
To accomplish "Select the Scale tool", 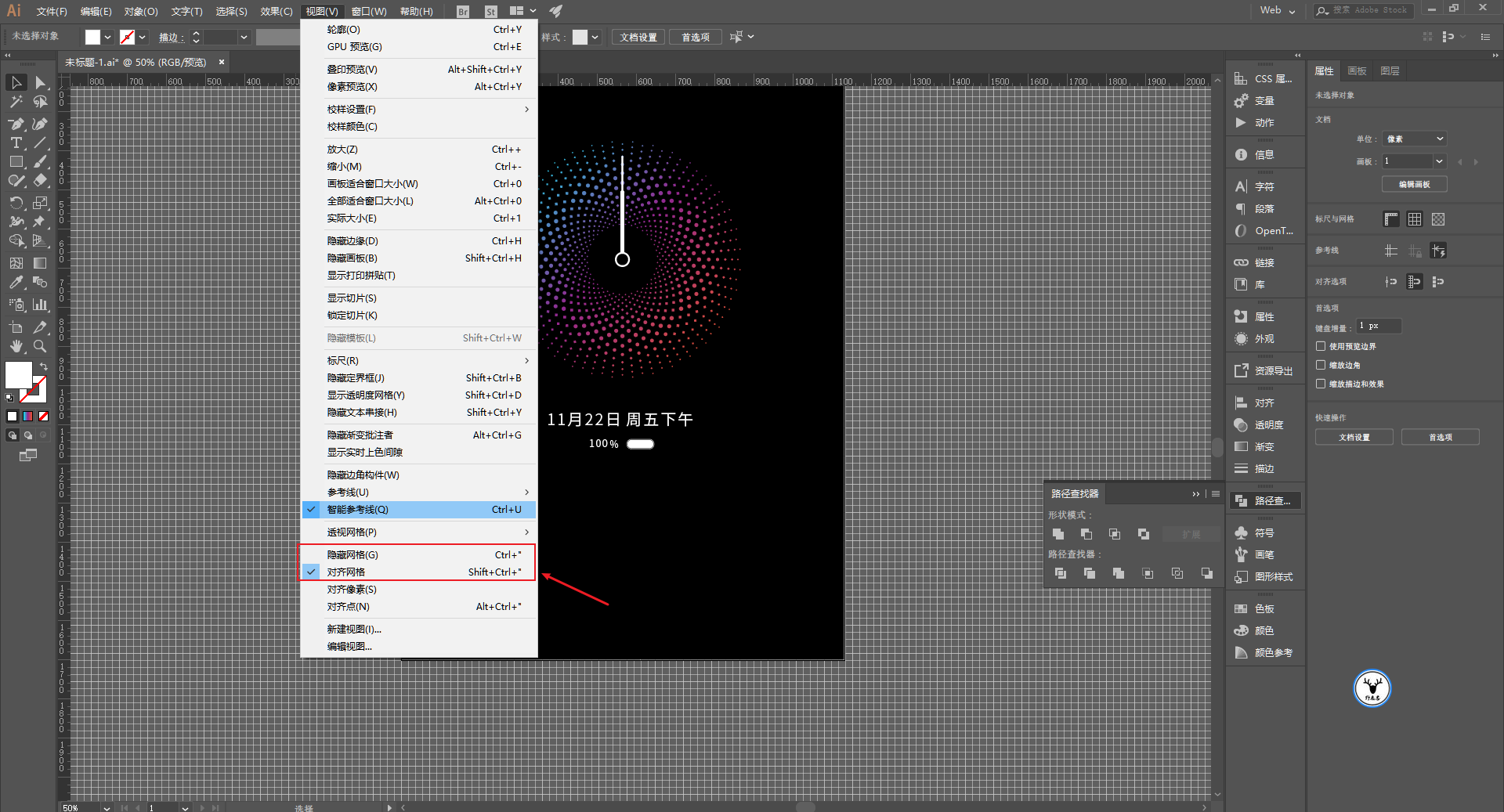I will pyautogui.click(x=41, y=202).
